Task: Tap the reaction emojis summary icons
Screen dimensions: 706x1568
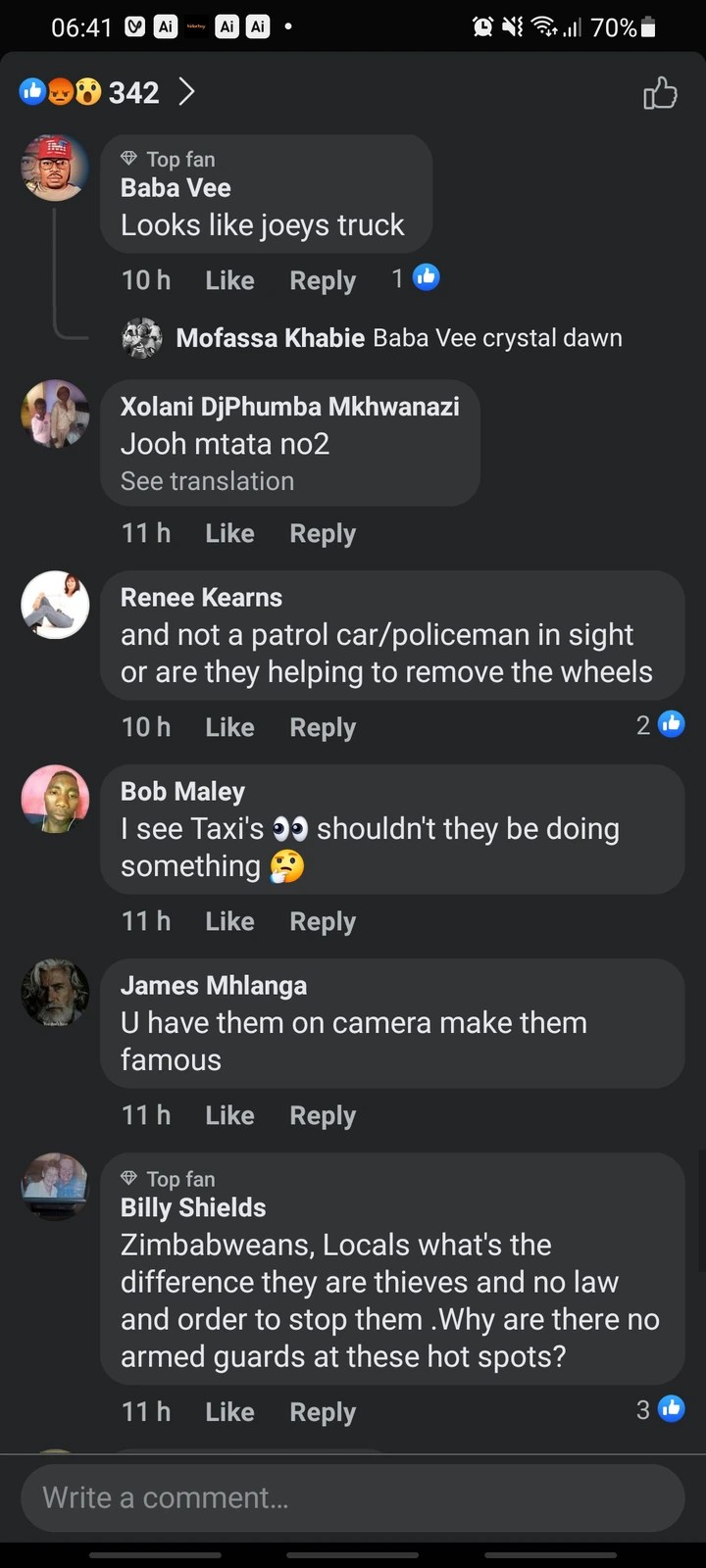Action: coord(60,92)
